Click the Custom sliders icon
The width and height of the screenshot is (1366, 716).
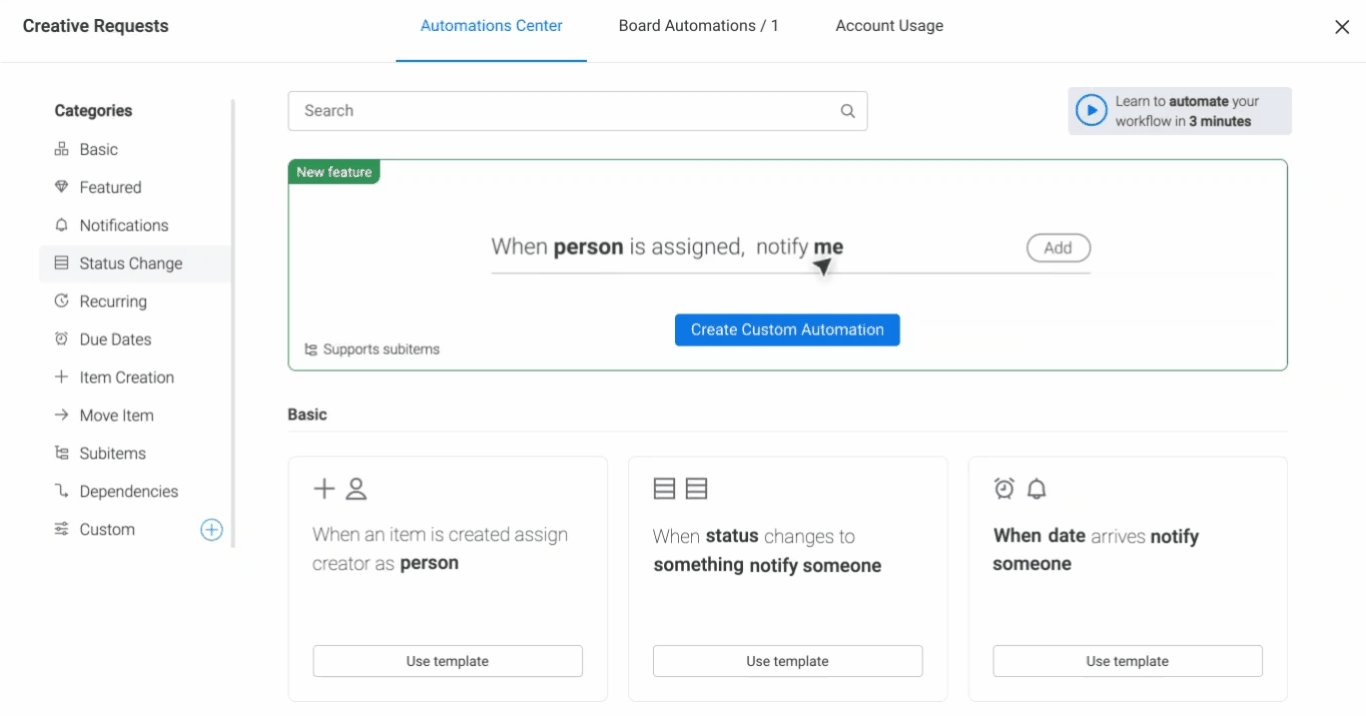pyautogui.click(x=61, y=529)
